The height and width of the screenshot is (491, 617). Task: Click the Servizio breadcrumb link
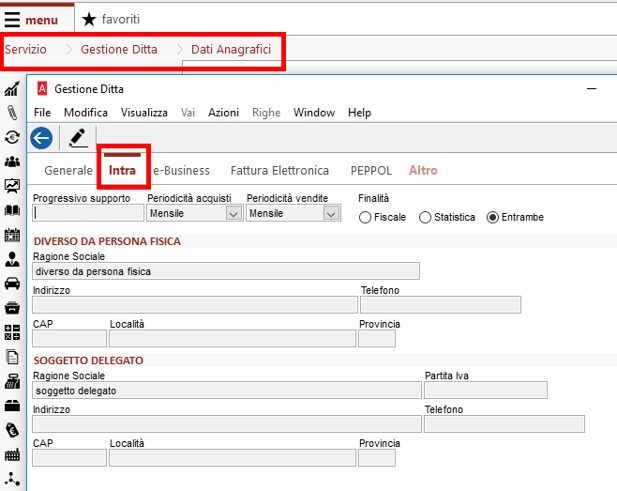click(26, 49)
